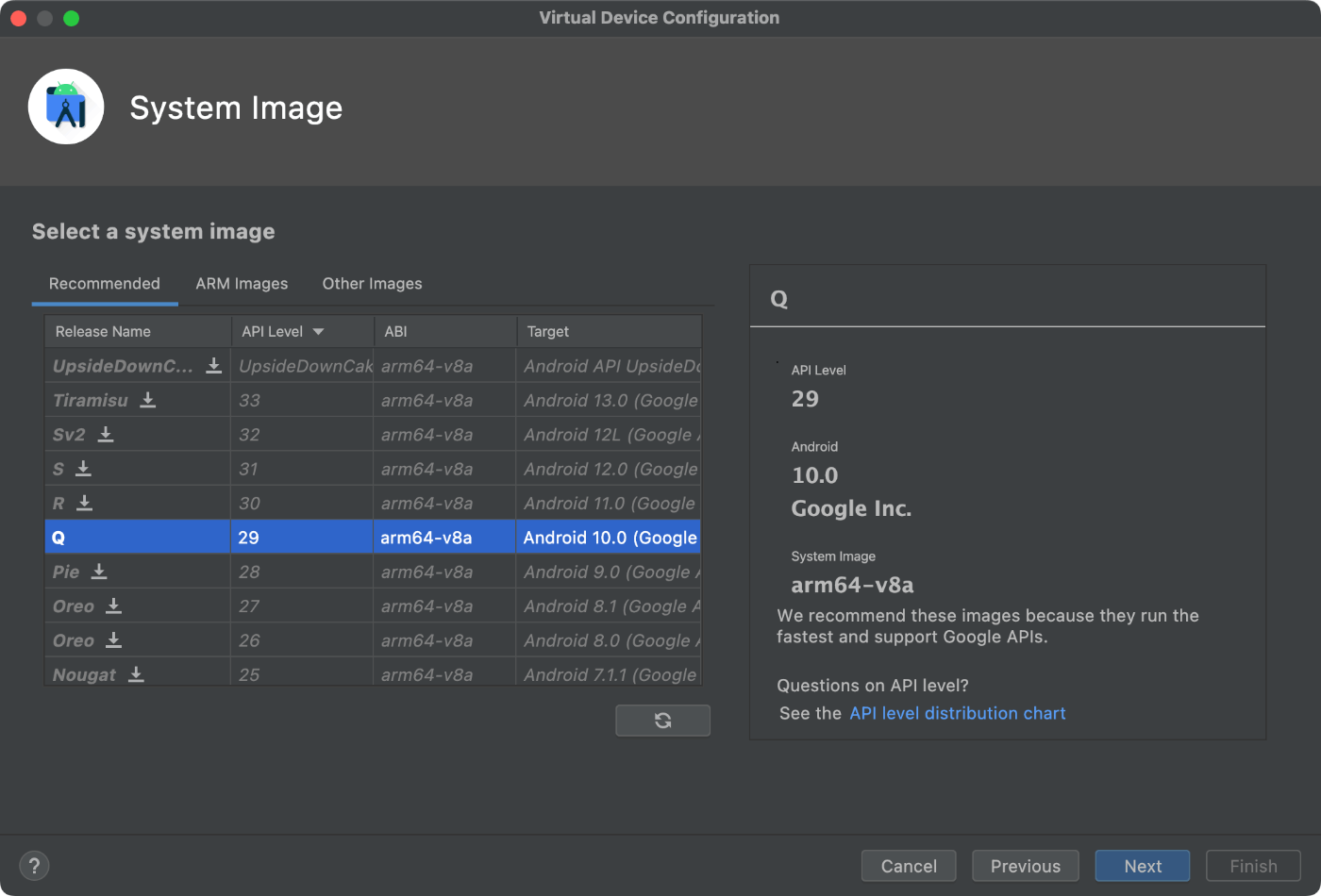Screen dimensions: 1321x896
Task: Click the Tiramisu release name
Action: [x=91, y=400]
